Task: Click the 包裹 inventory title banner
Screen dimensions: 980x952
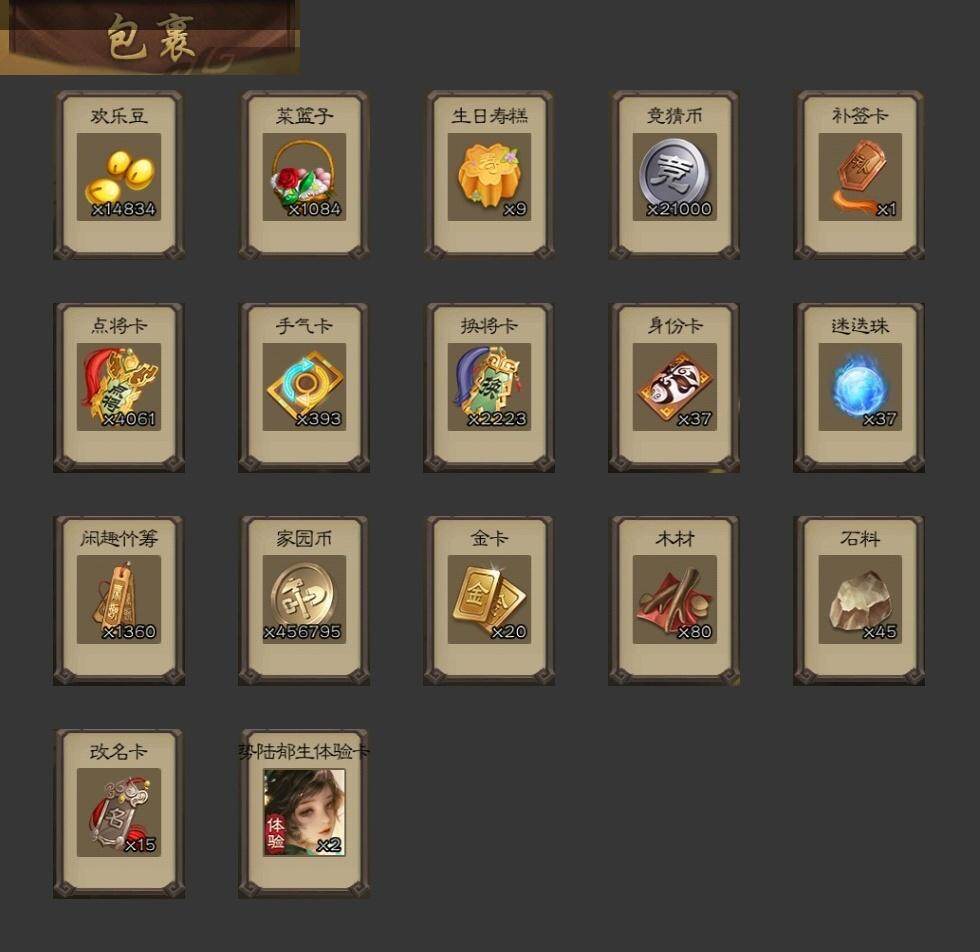Action: point(150,38)
